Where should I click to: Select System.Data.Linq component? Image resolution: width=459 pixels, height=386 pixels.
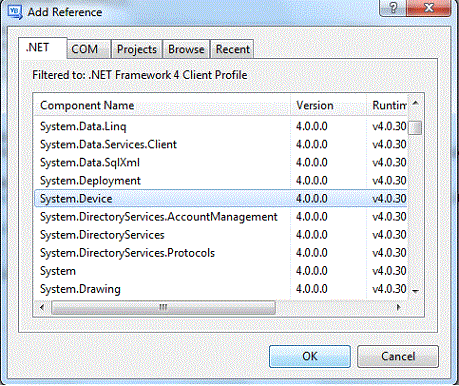point(220,126)
